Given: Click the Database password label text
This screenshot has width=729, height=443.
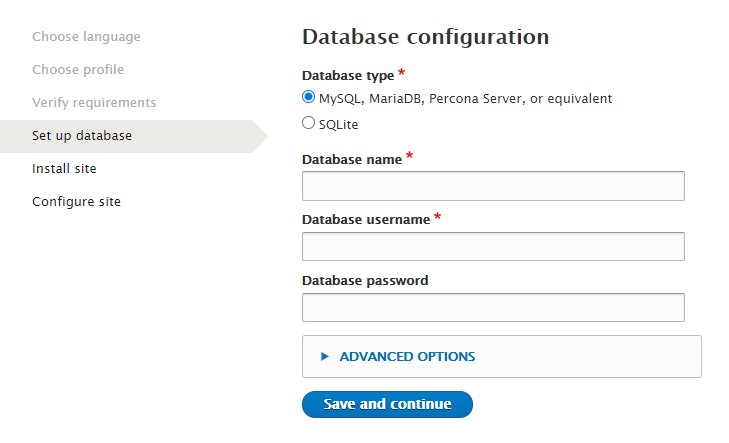Looking at the screenshot, I should pyautogui.click(x=364, y=281).
